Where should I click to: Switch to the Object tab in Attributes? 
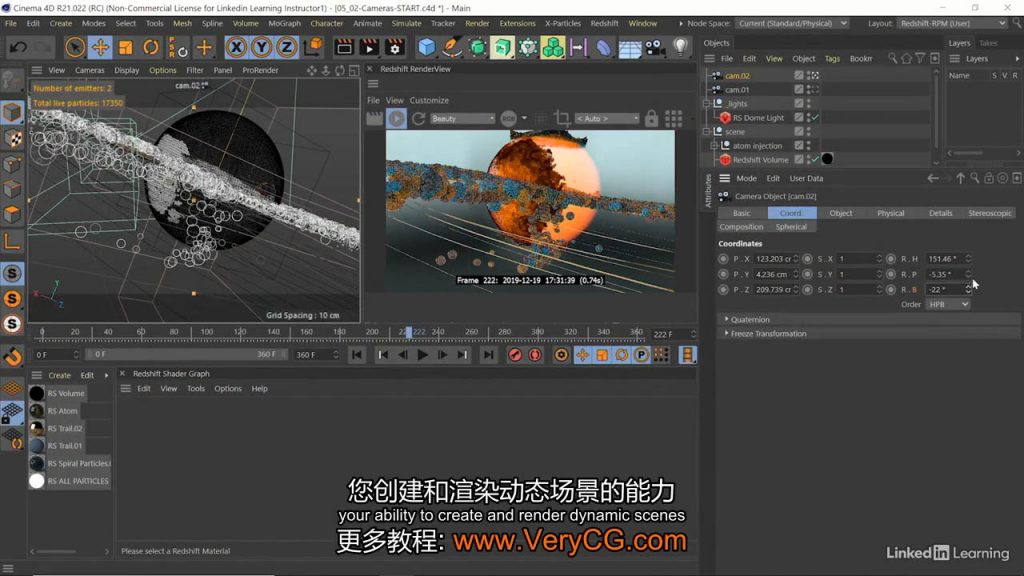[840, 213]
